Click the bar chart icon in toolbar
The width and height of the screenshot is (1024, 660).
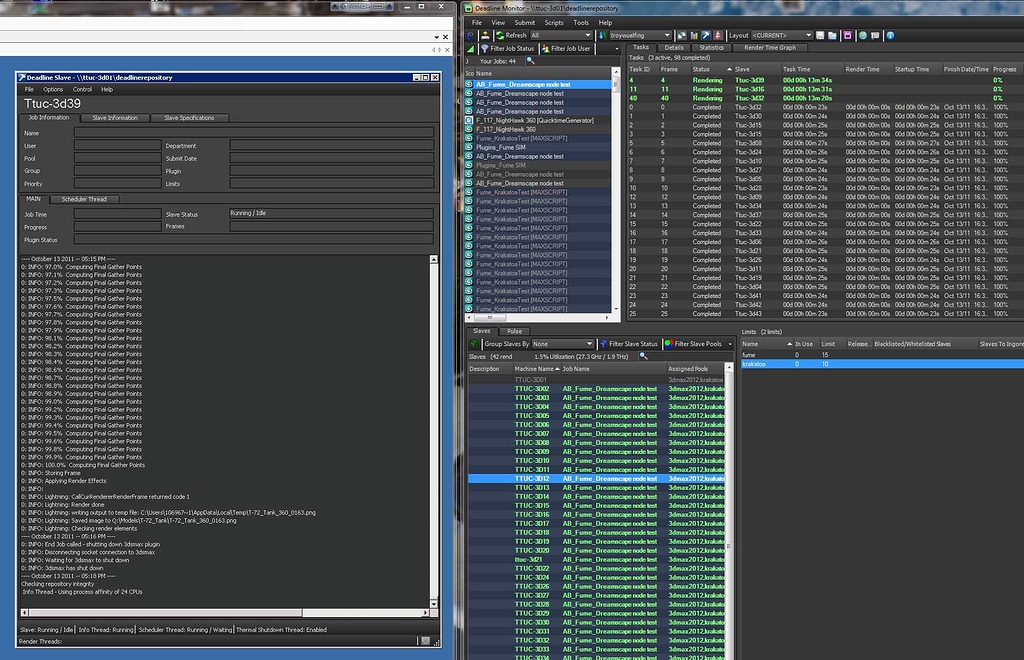[692, 35]
